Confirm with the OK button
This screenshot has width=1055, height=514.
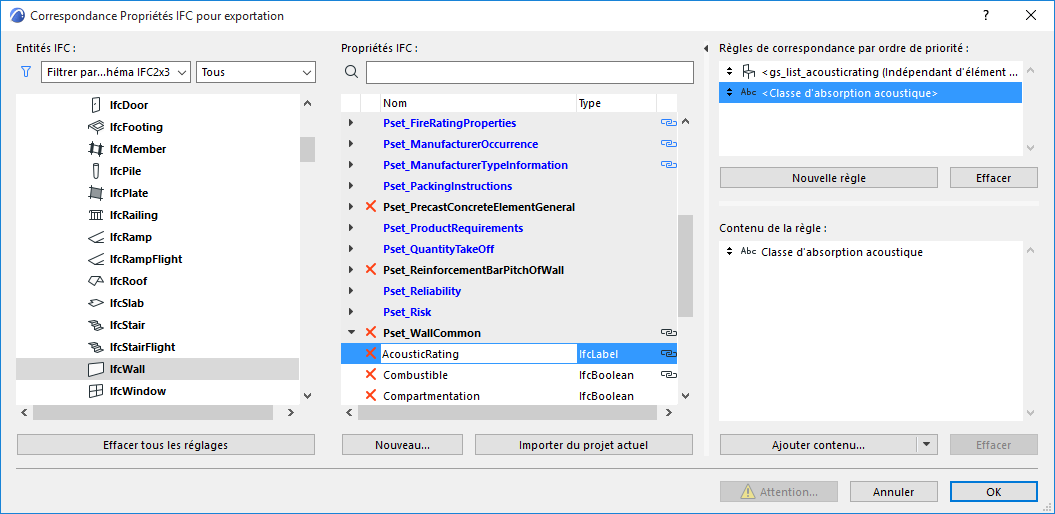coord(994,492)
